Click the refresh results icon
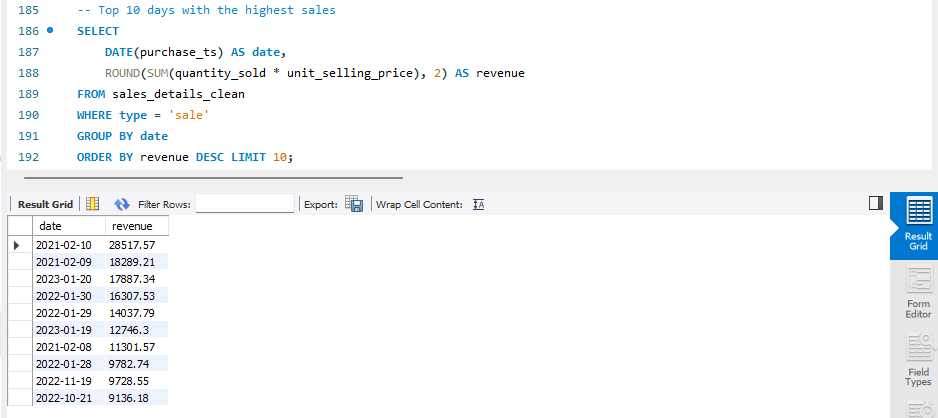Viewport: 938px width, 418px height. tap(122, 205)
